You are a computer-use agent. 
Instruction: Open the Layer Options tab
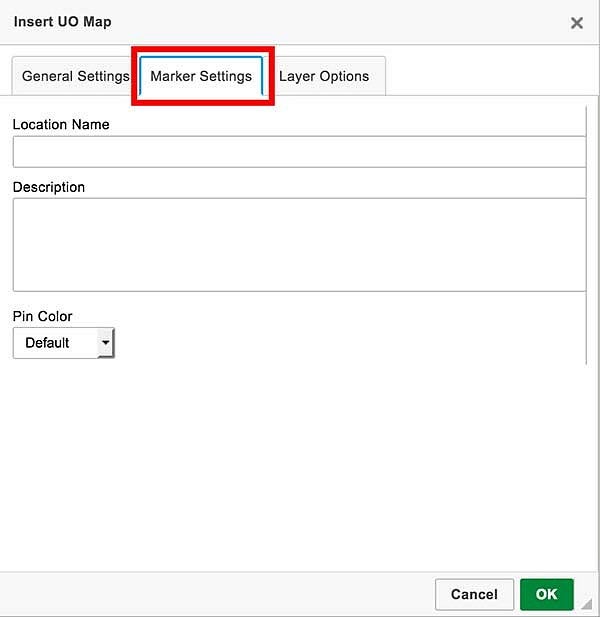[324, 76]
